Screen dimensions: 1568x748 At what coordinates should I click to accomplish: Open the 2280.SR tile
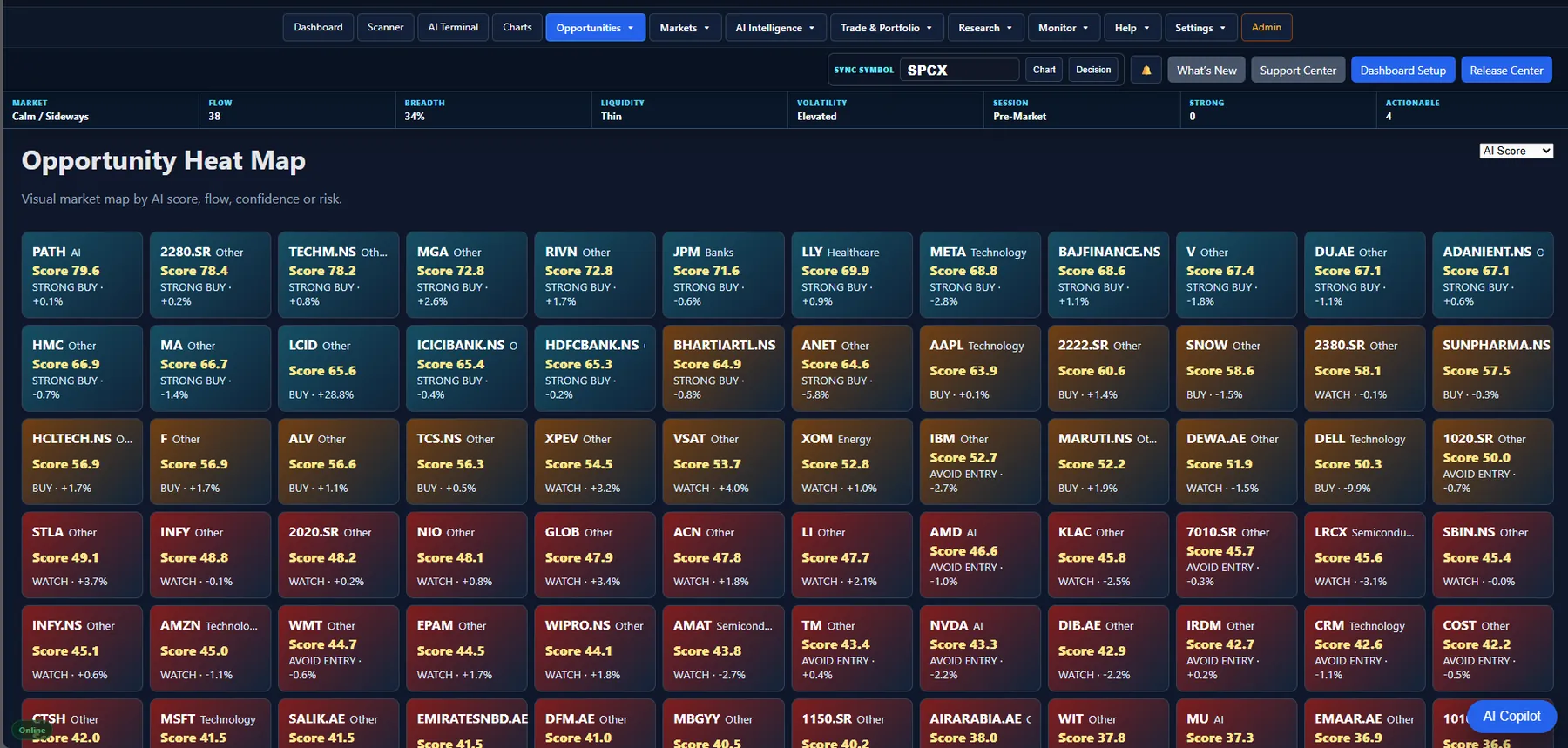coord(210,274)
